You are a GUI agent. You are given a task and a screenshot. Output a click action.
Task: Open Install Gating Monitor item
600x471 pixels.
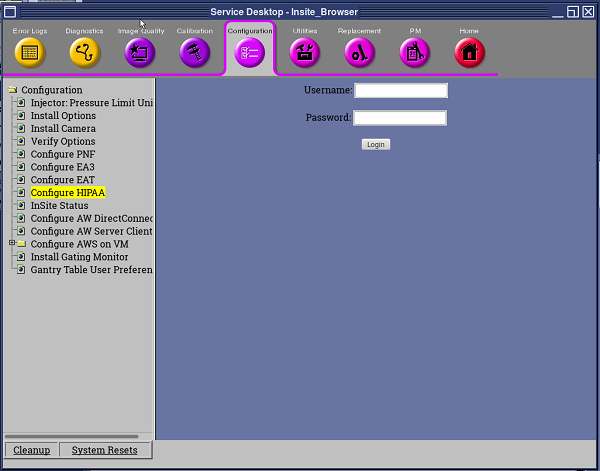click(x=79, y=257)
